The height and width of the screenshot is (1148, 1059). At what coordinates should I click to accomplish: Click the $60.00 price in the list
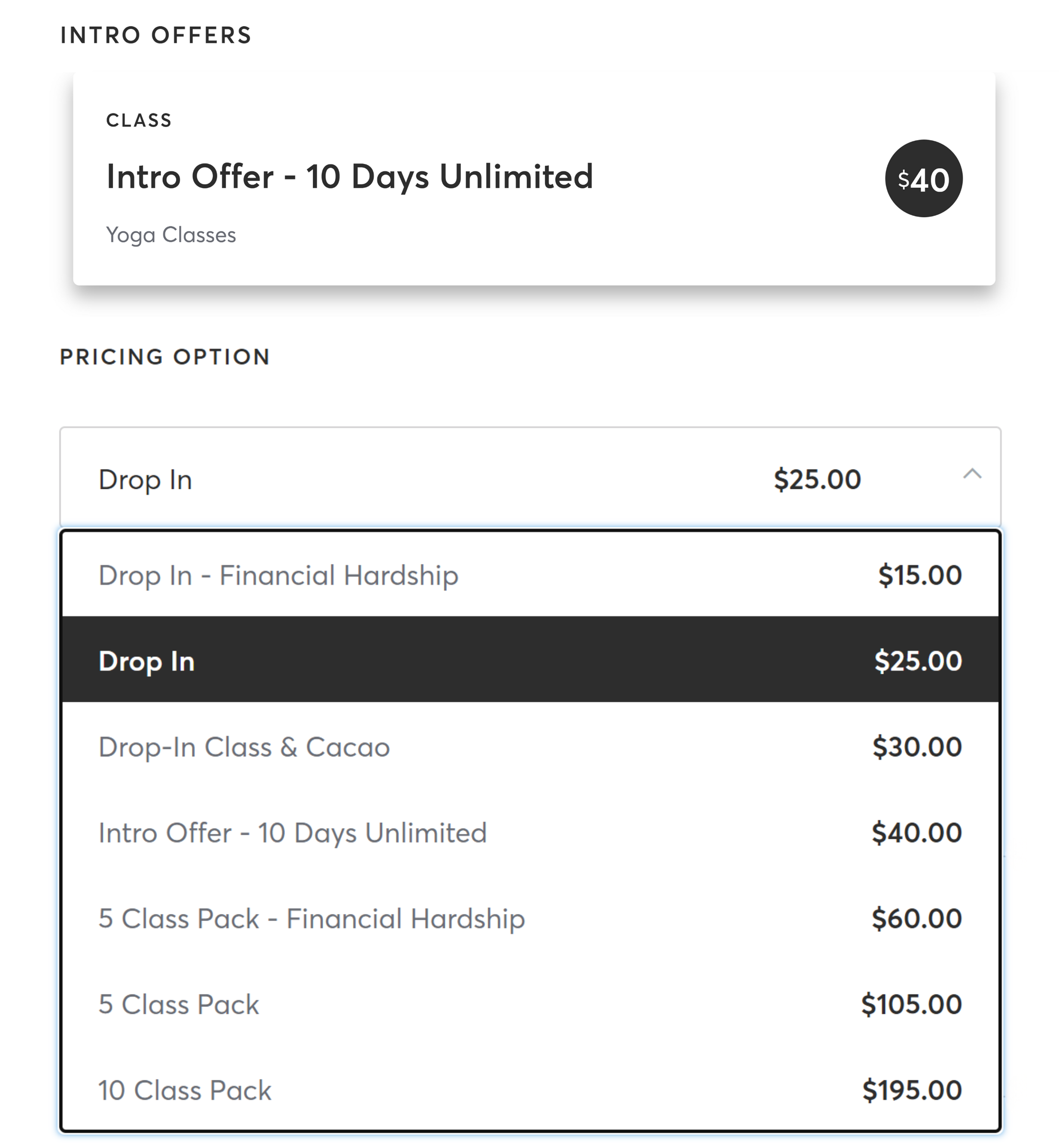click(x=916, y=919)
